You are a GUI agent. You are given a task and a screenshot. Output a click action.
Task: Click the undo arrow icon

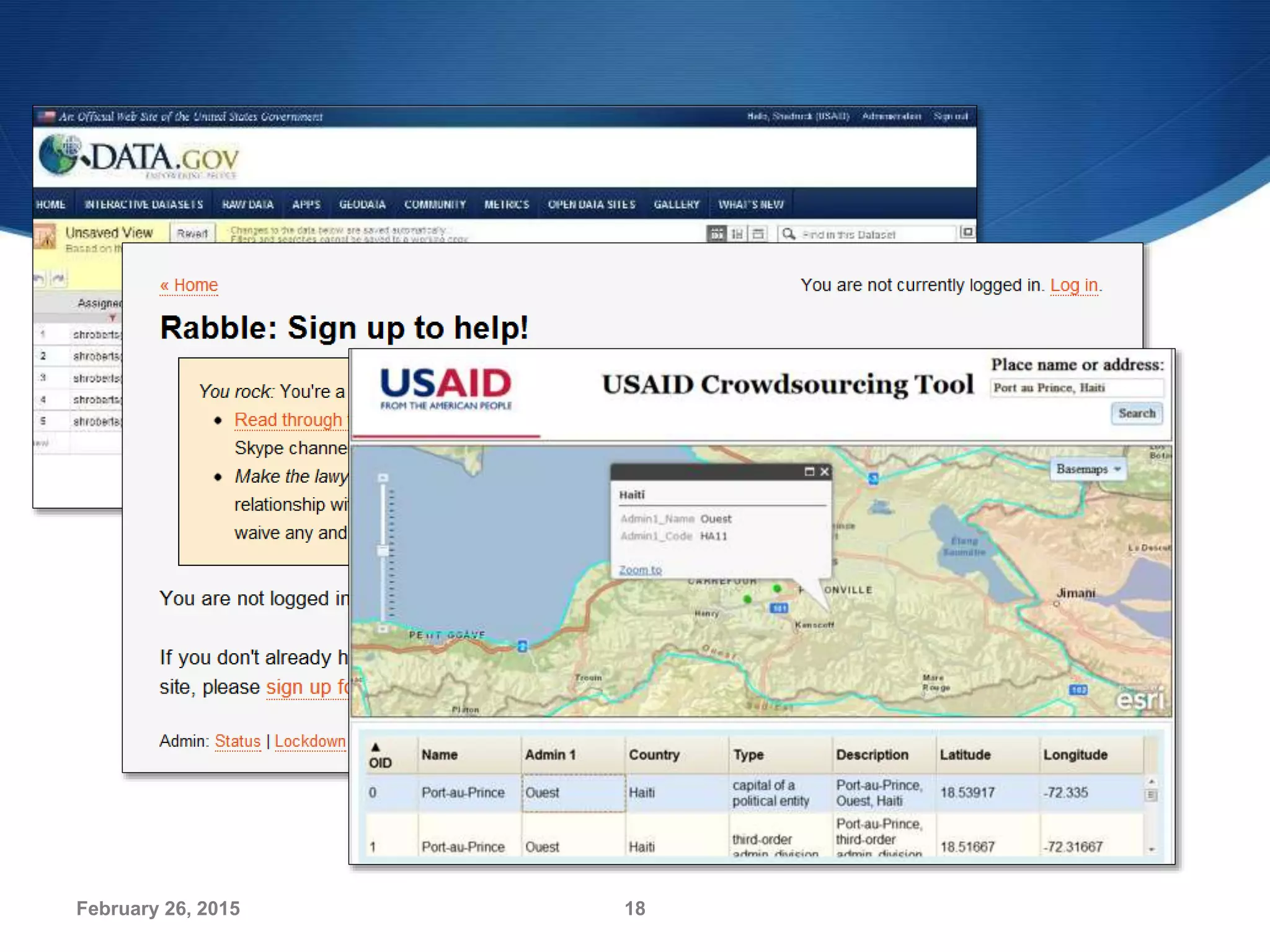39,278
